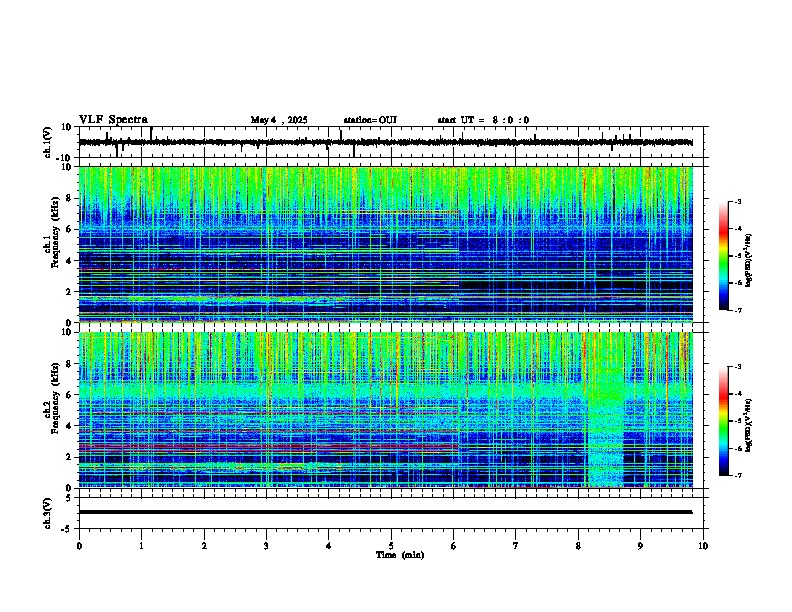
Task: Click the "6" kHz tick on ch.2 frequency axis
Action: (x=69, y=395)
